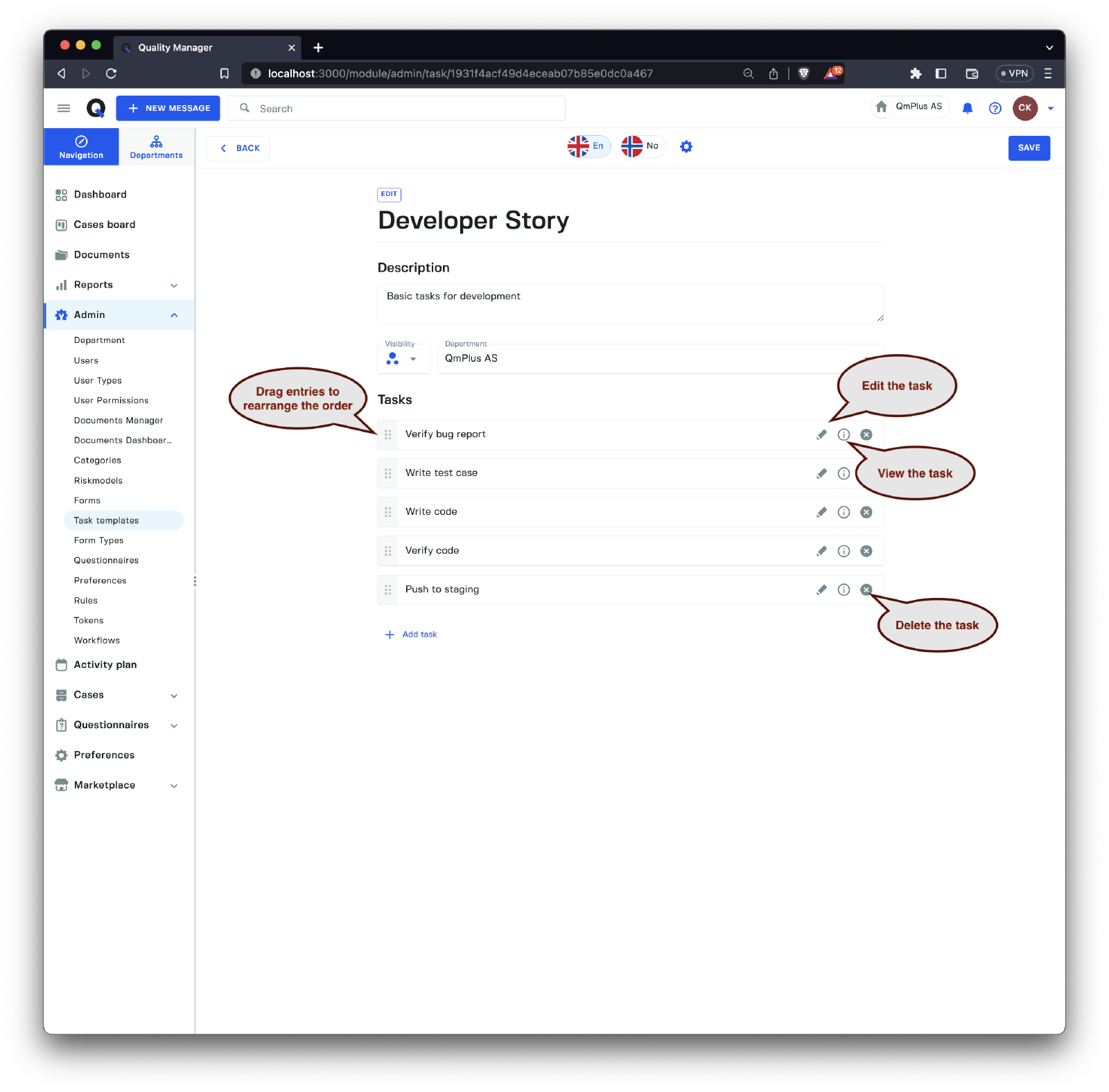Click the pencil edit icon for Write code
The height and width of the screenshot is (1092, 1109).
[821, 512]
